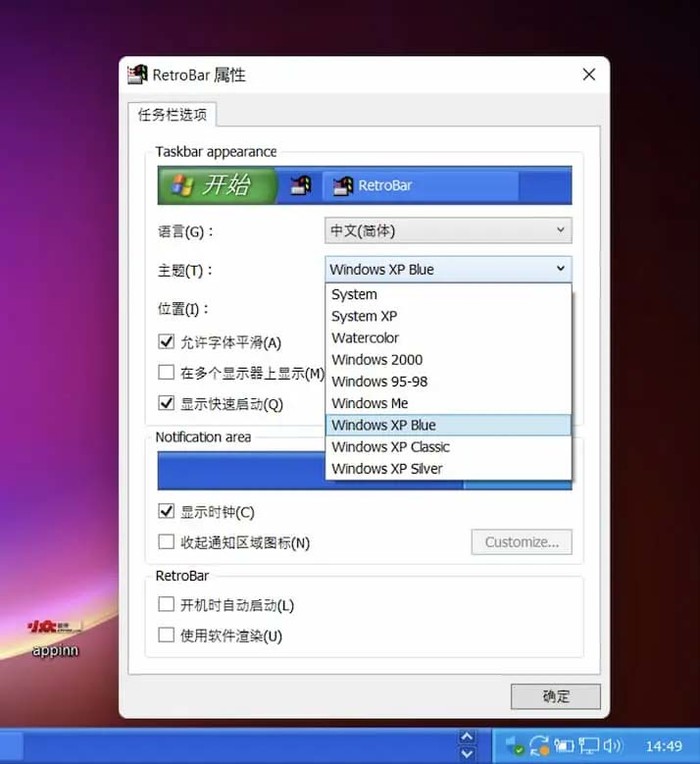This screenshot has height=764, width=700.
Task: Uncheck 允许字体平滑(A) checkbox
Action: pos(166,342)
